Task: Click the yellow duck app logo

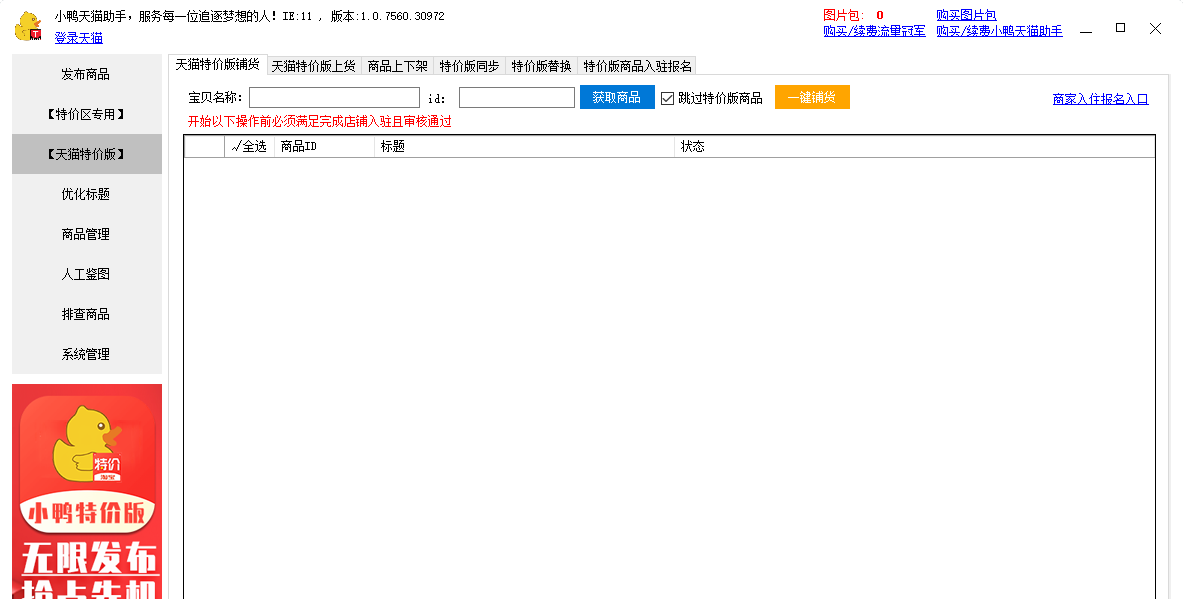Action: point(29,26)
